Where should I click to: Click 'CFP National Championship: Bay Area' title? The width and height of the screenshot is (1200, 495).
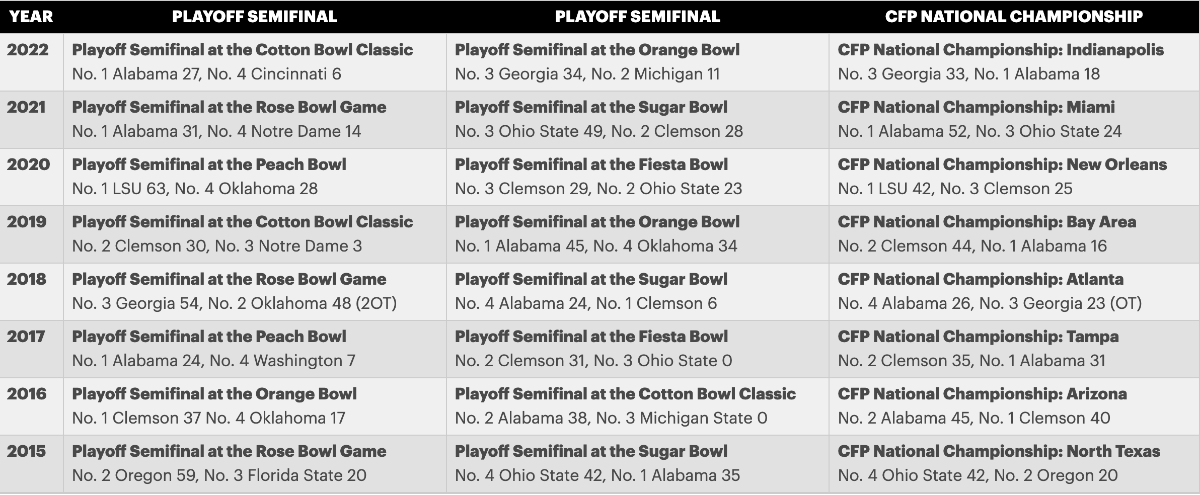coord(987,222)
